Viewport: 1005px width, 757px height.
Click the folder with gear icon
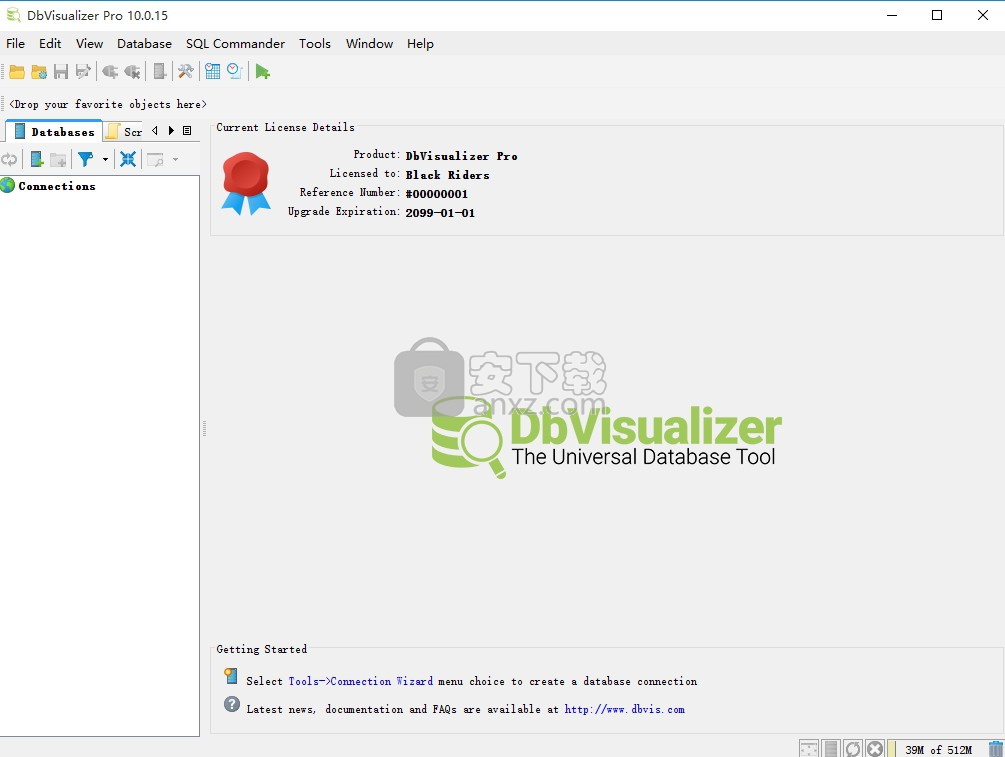39,72
